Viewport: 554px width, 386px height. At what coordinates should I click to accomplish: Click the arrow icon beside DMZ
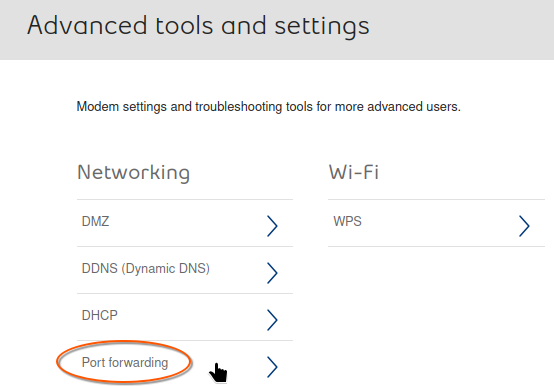point(272,226)
